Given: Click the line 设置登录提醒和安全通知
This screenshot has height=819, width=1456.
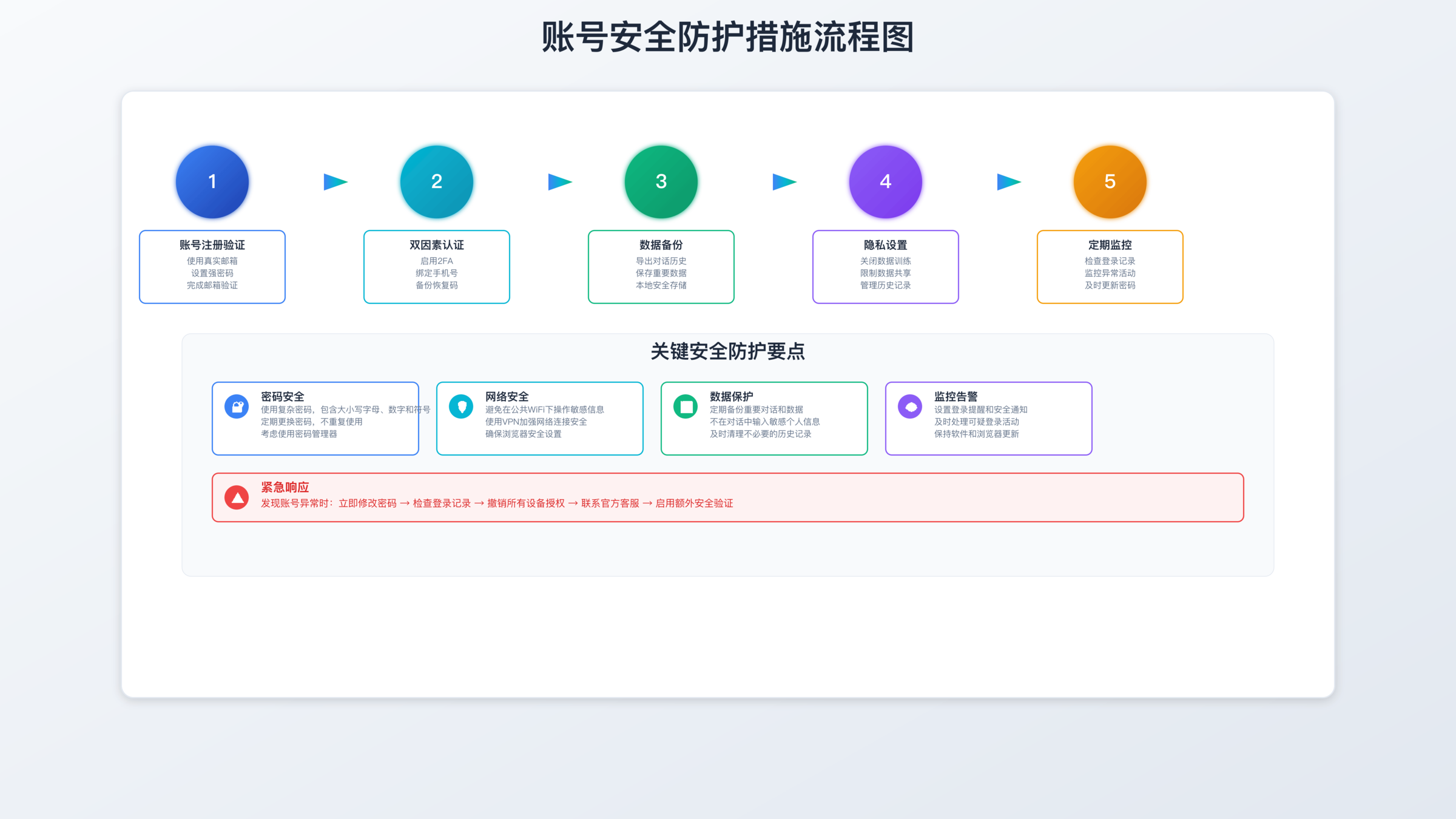Looking at the screenshot, I should (x=981, y=409).
